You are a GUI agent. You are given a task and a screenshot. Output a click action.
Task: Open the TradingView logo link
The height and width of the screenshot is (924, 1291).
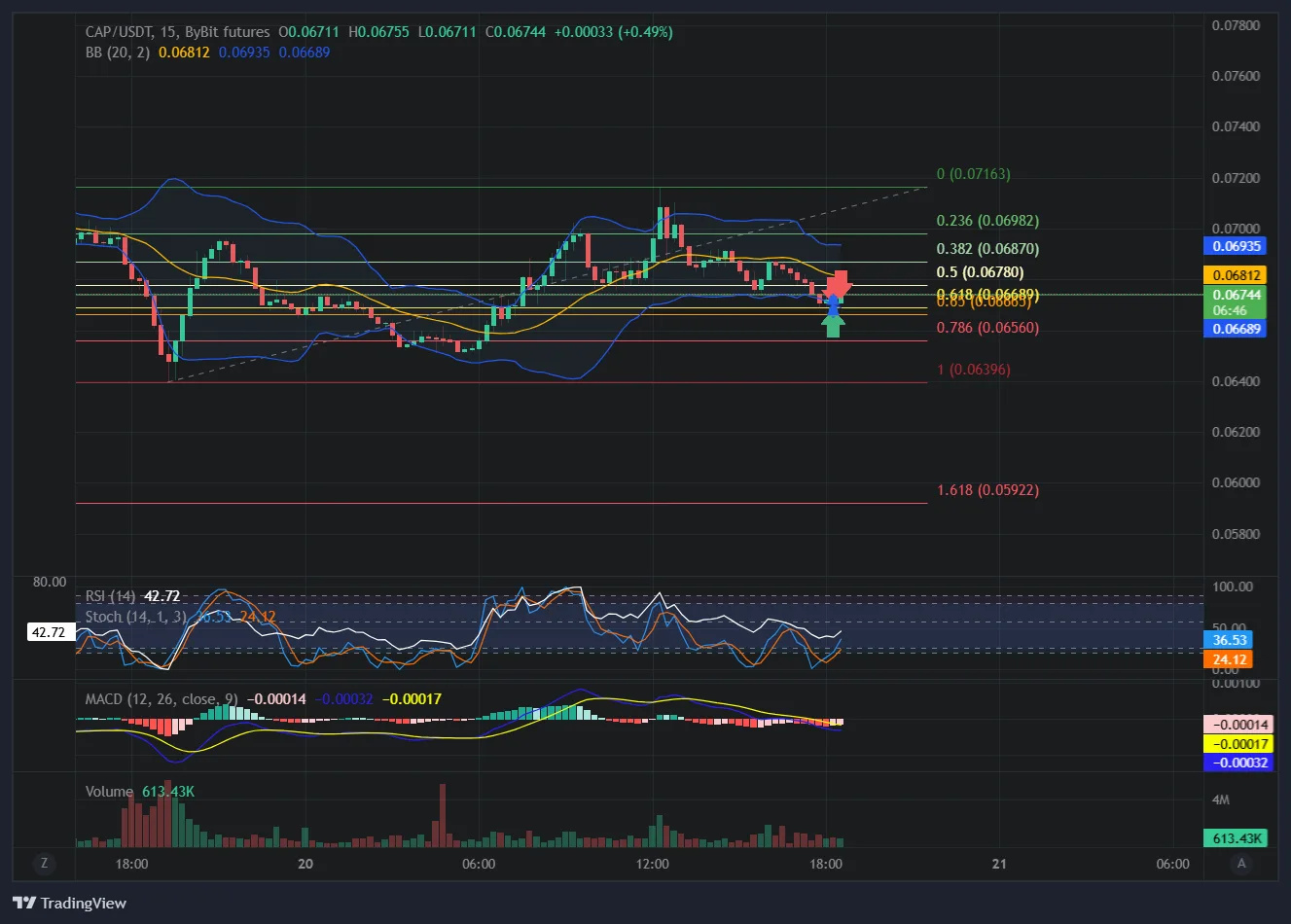point(69,903)
